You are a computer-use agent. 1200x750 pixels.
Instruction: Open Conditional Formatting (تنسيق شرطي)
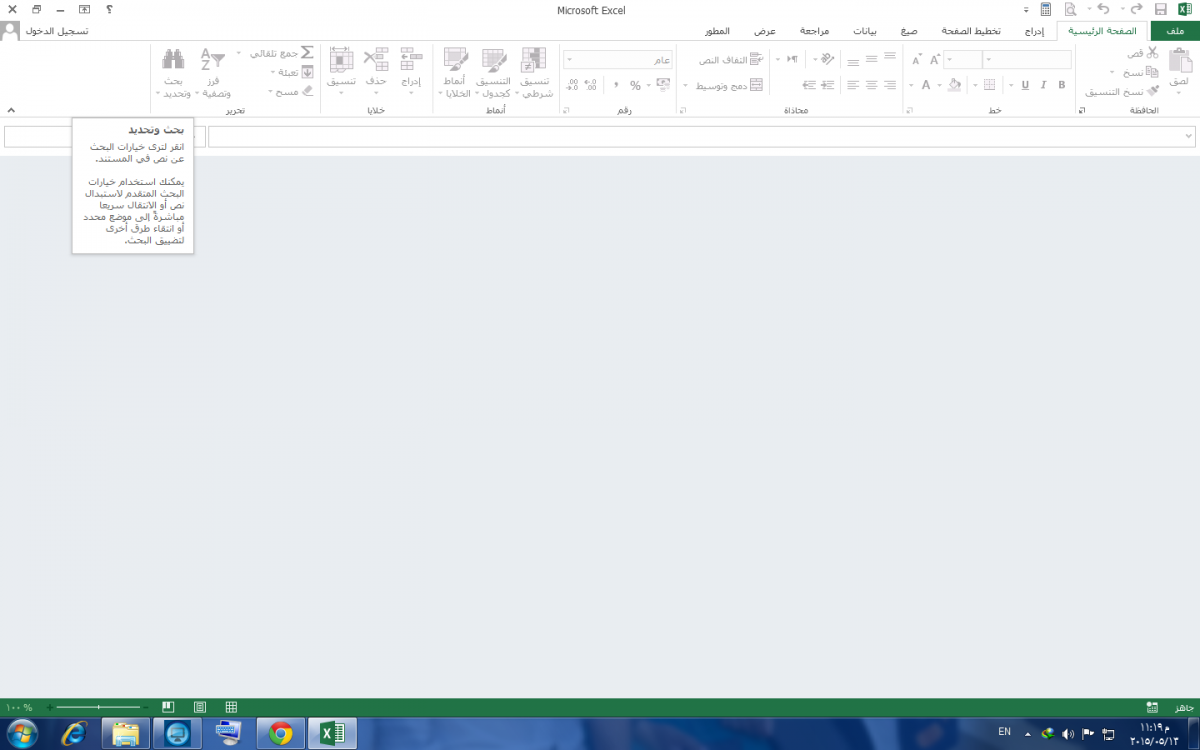[x=535, y=72]
